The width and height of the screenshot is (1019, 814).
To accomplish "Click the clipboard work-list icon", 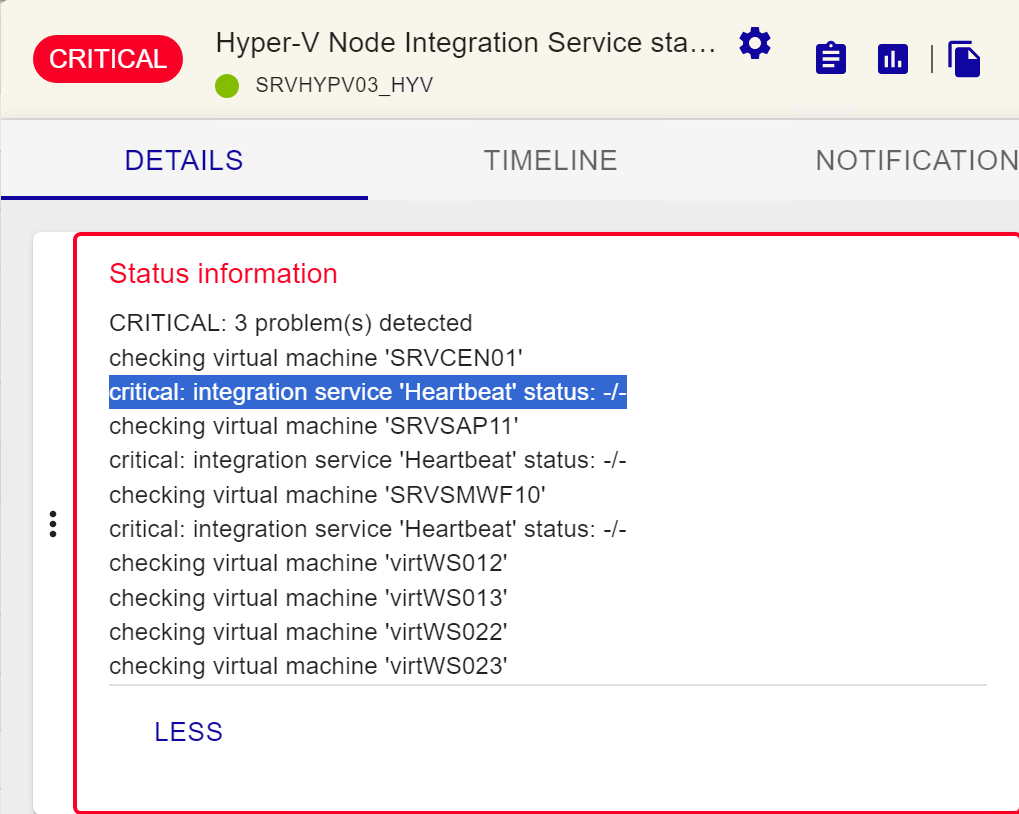I will click(x=830, y=58).
